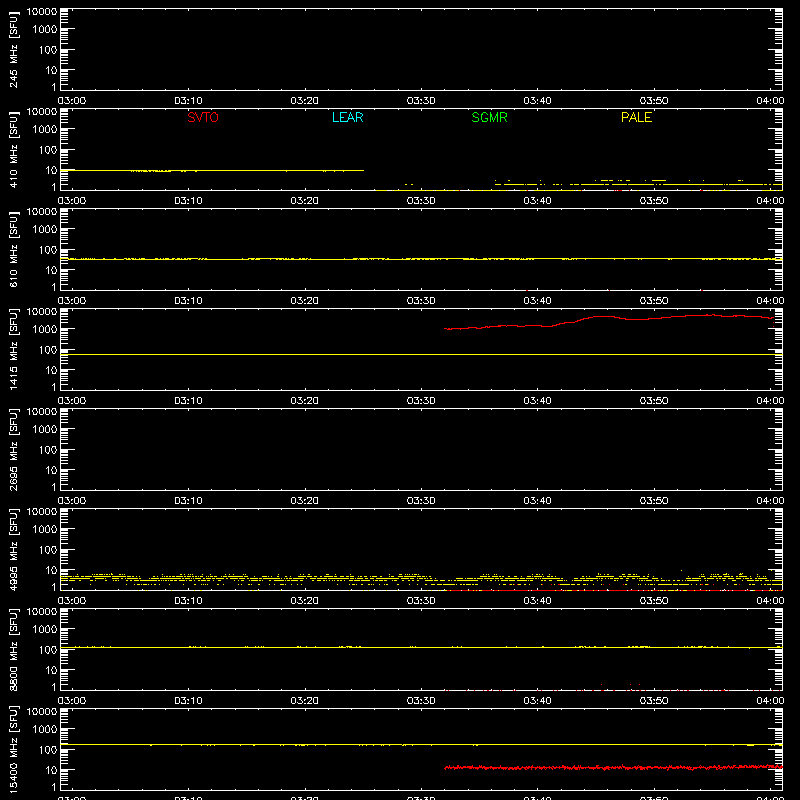Screen dimensions: 800x800
Task: Click 04:00 time label under 245 MHz panel
Action: click(x=770, y=101)
